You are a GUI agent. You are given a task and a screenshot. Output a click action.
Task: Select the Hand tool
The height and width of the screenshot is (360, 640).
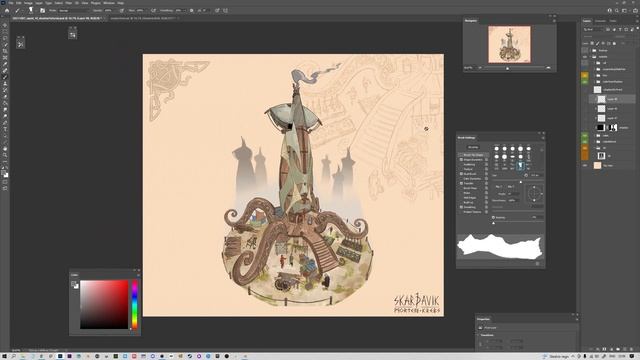click(x=5, y=149)
